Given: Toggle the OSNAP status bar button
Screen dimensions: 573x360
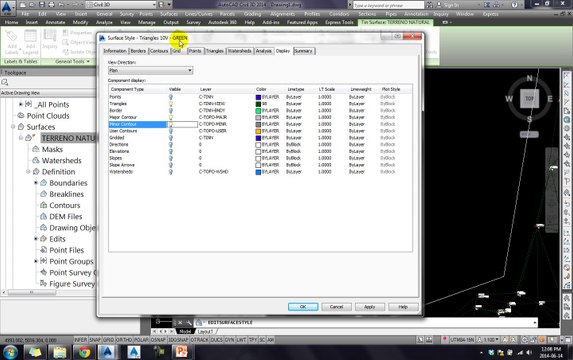Looking at the screenshot, I should (x=158, y=340).
